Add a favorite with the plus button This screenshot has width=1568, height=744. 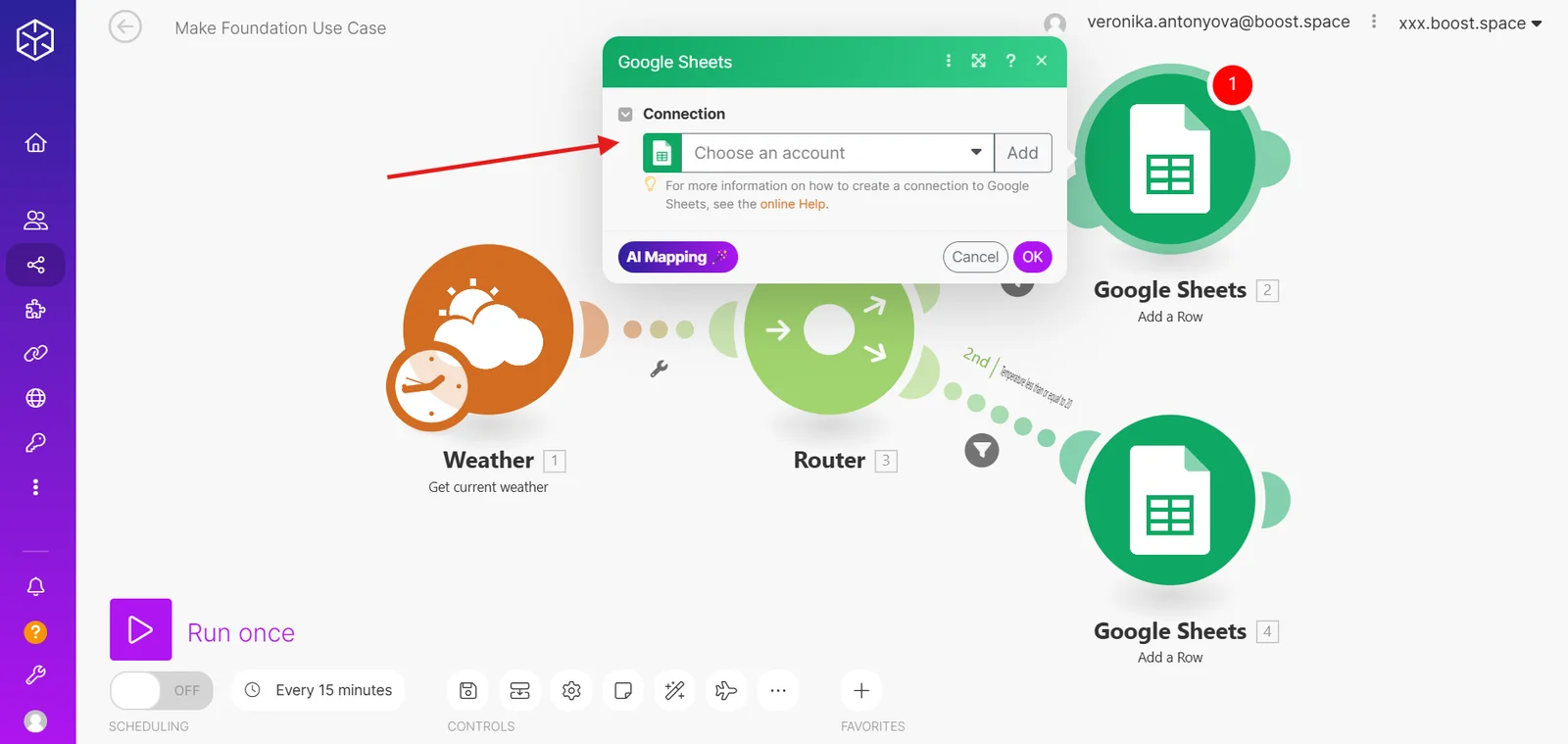pos(861,690)
